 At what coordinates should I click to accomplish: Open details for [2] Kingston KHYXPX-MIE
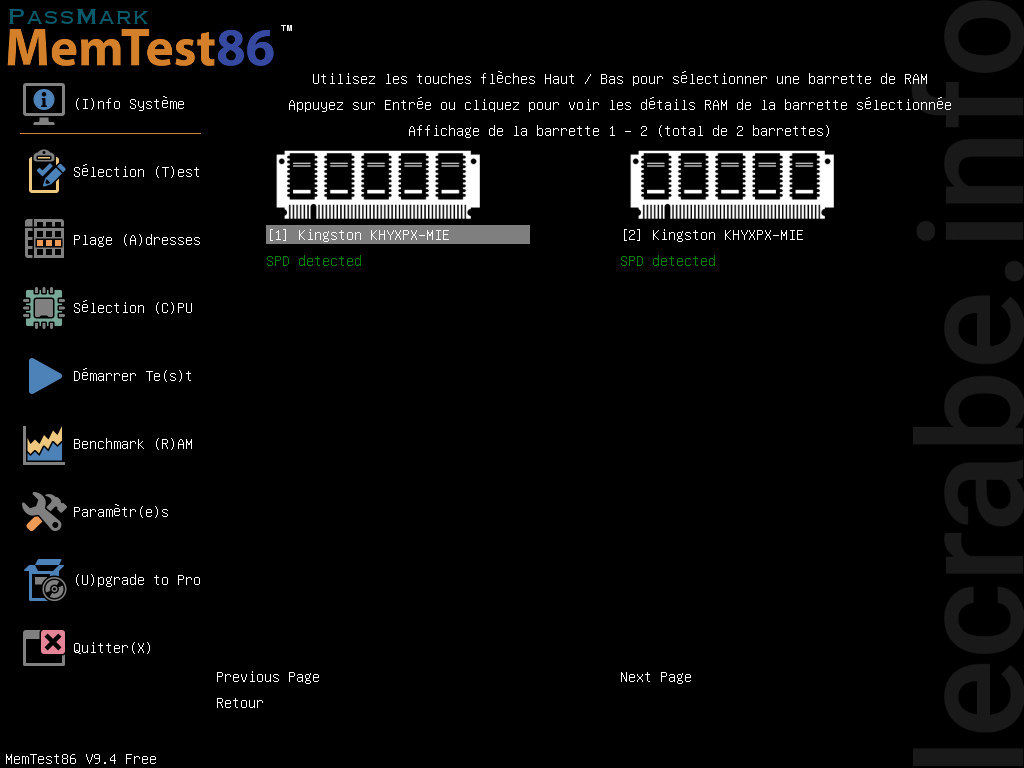[712, 235]
